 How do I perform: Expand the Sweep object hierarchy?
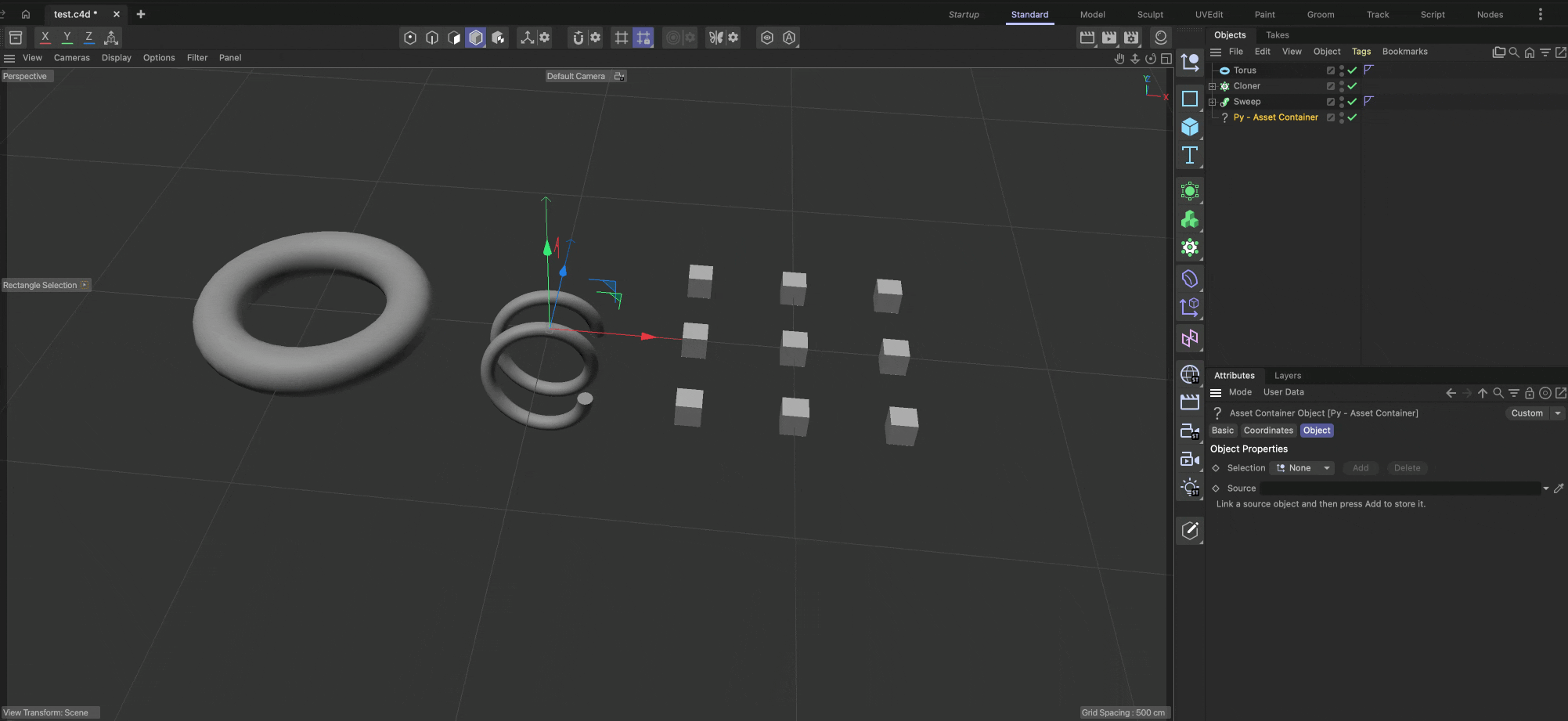point(1213,102)
